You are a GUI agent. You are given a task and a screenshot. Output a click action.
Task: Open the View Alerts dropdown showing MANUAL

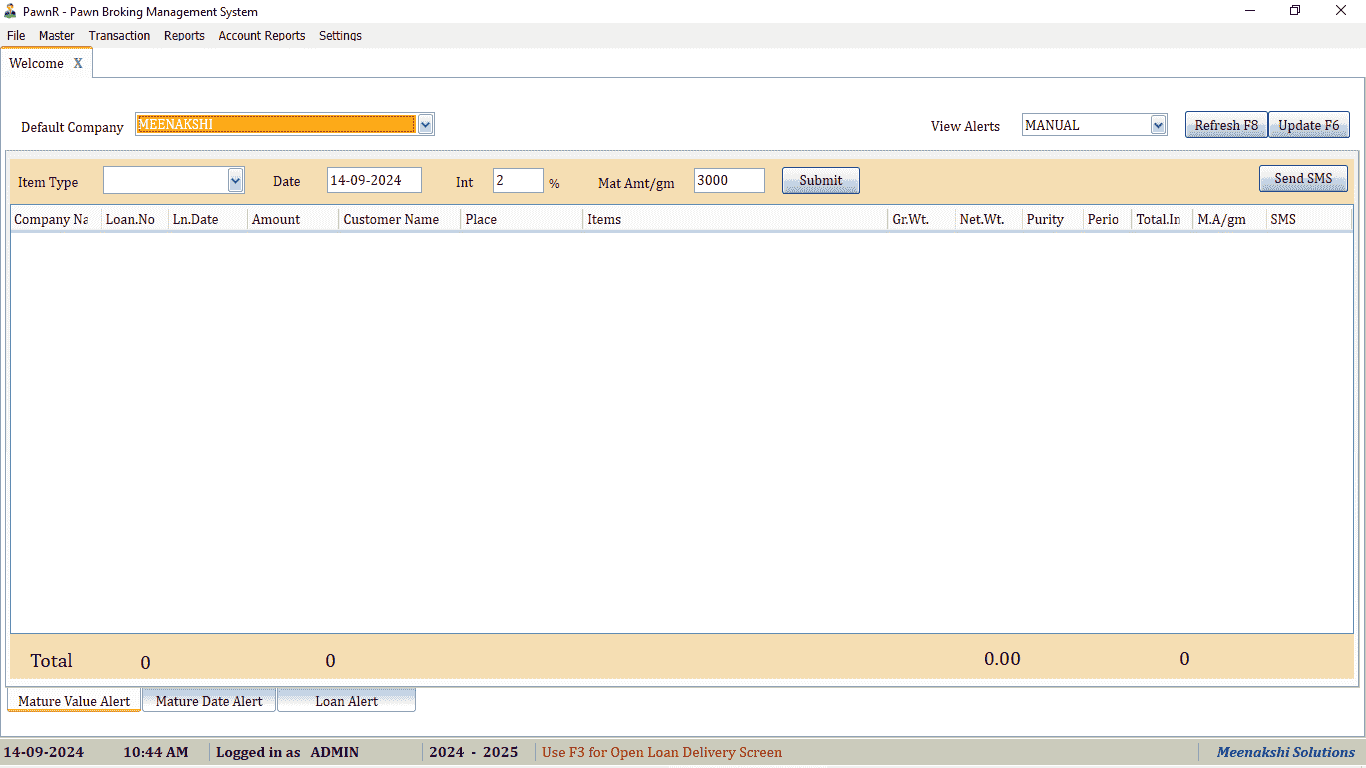coord(1157,124)
